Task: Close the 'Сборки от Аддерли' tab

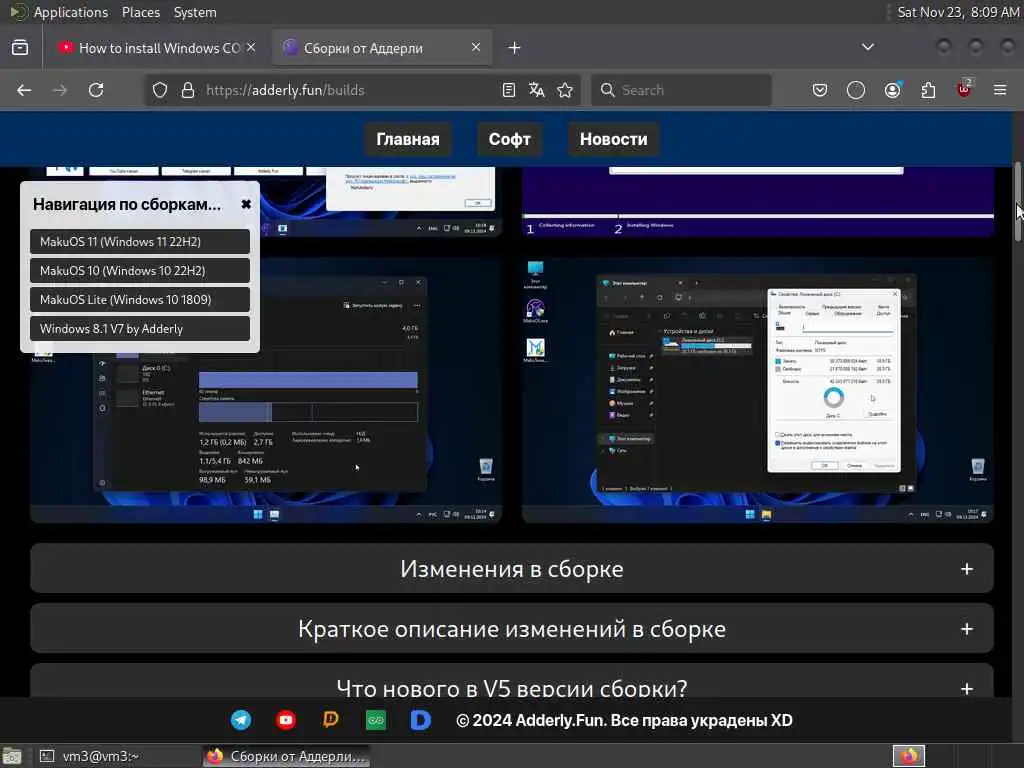Action: pos(476,47)
